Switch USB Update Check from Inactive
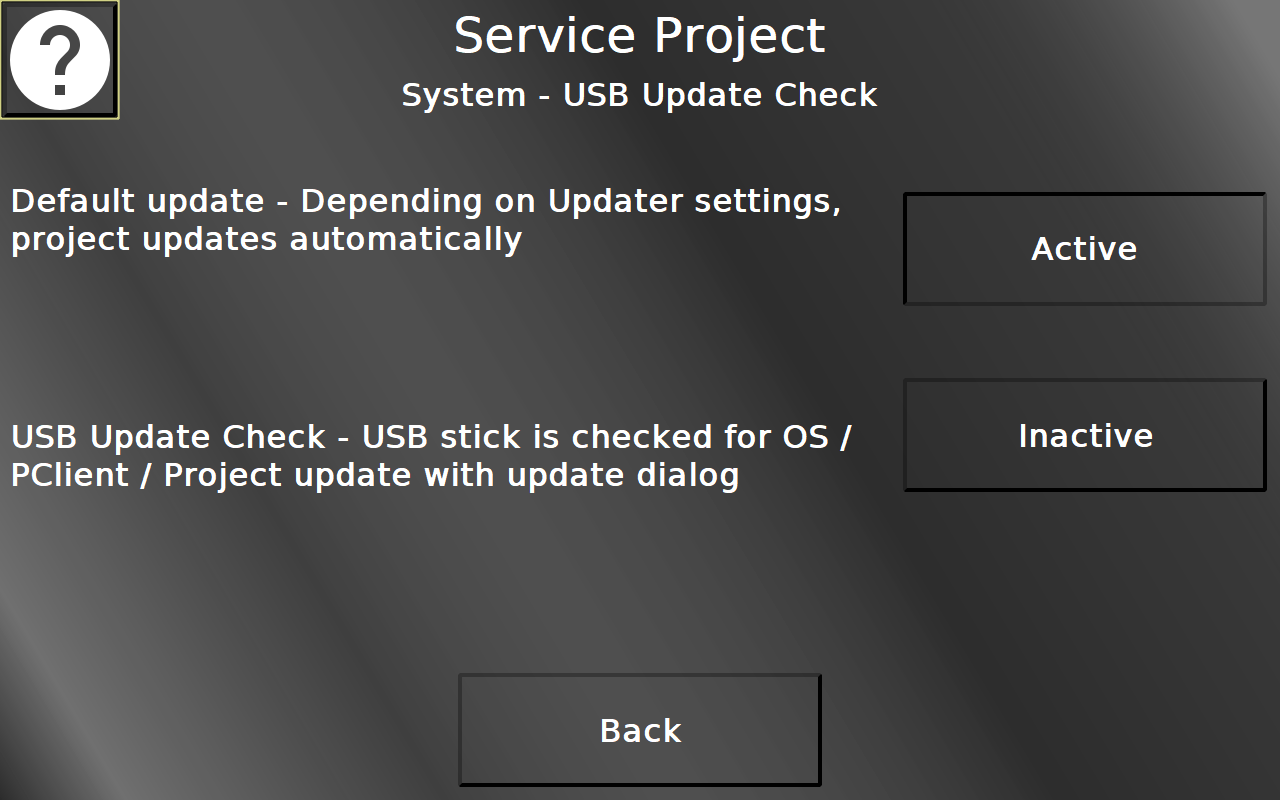The width and height of the screenshot is (1280, 800). [x=1084, y=435]
